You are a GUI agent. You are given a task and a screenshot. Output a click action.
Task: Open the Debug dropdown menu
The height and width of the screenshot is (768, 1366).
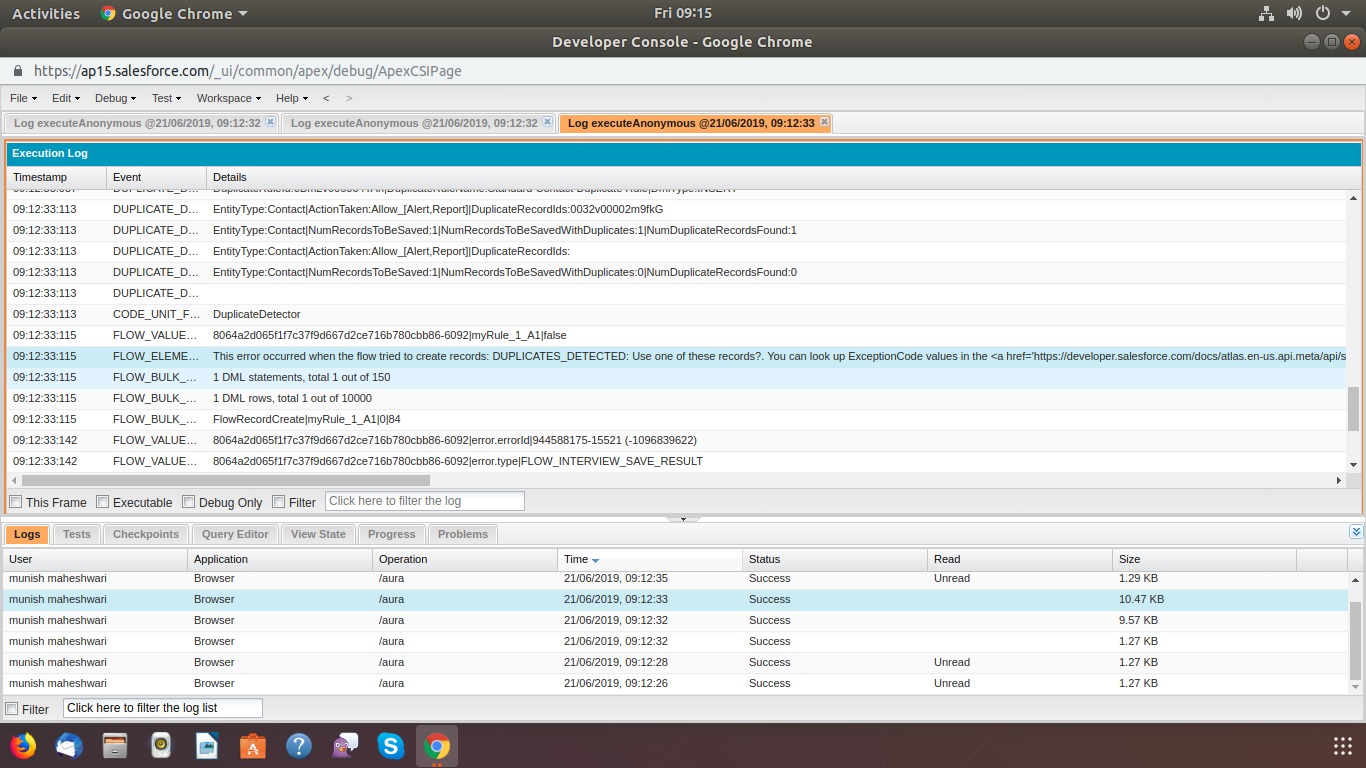click(x=116, y=98)
